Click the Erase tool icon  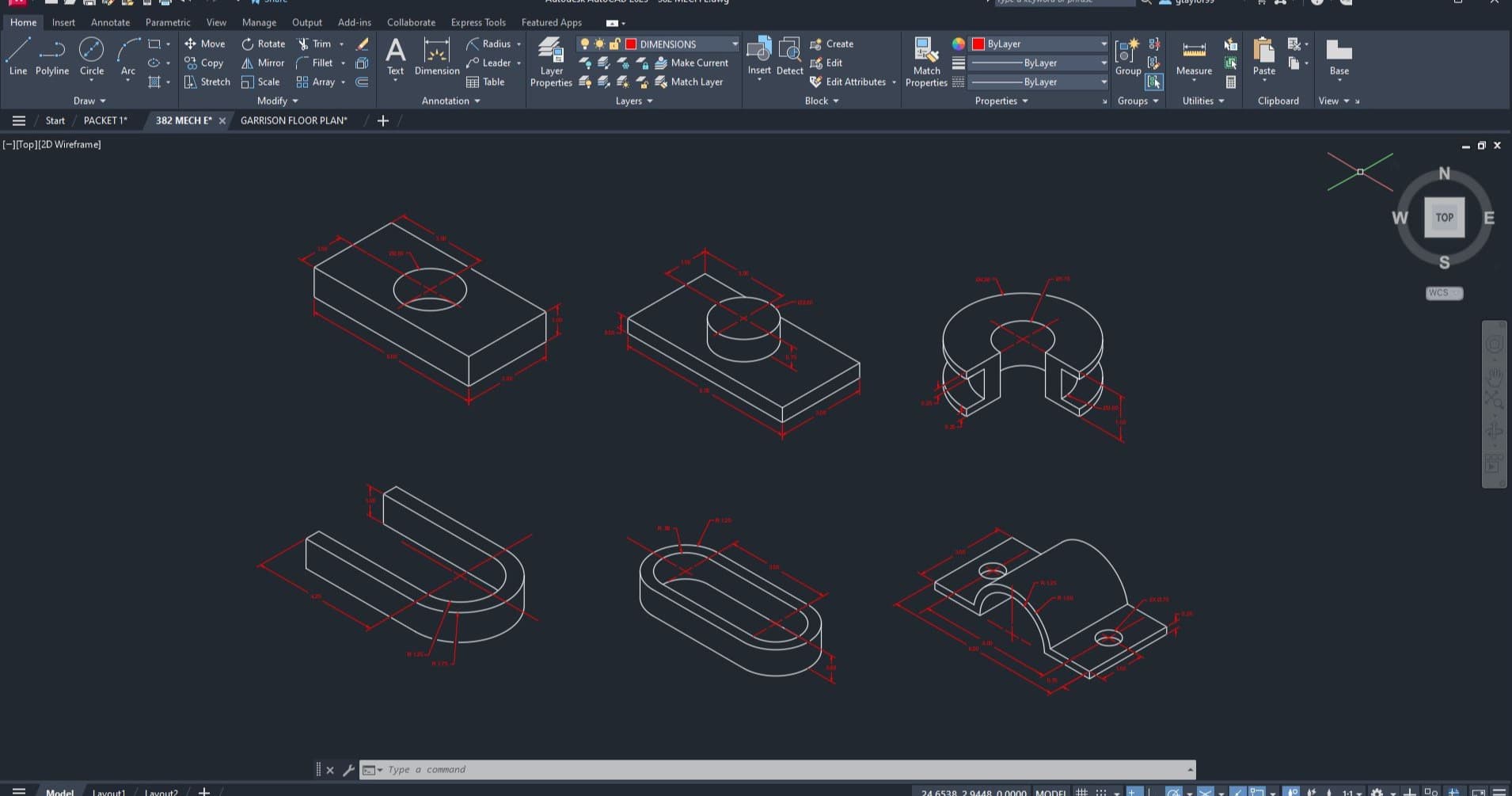click(x=363, y=44)
